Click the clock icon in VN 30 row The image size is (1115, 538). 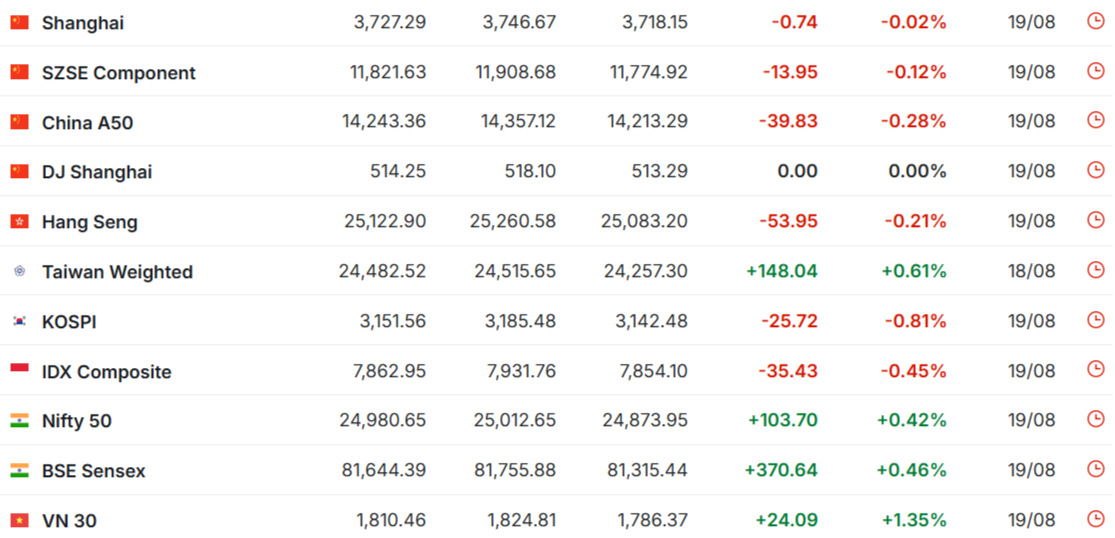1096,519
